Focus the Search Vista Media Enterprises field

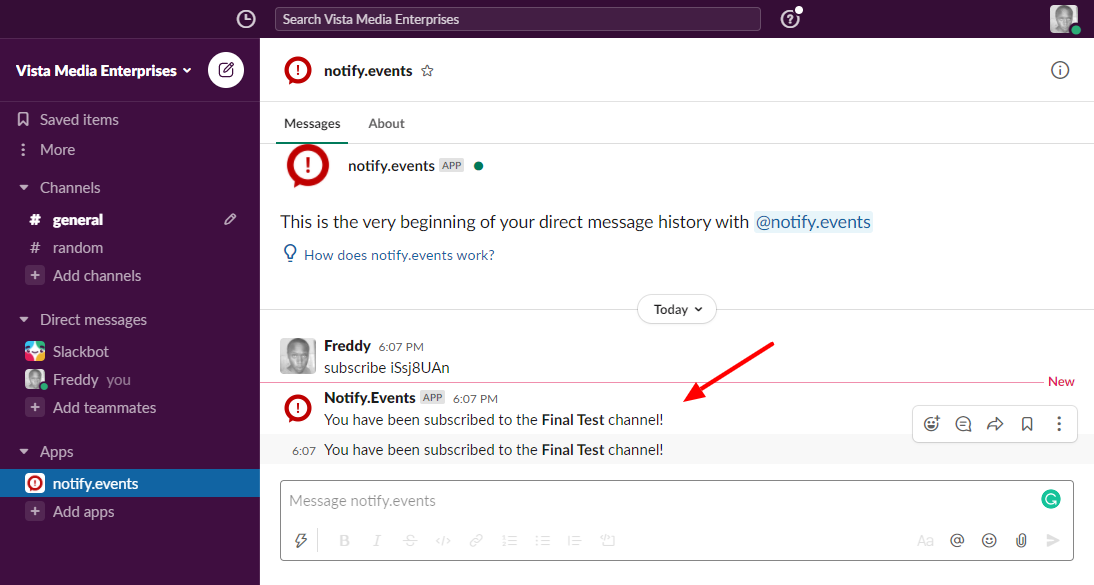coord(518,19)
